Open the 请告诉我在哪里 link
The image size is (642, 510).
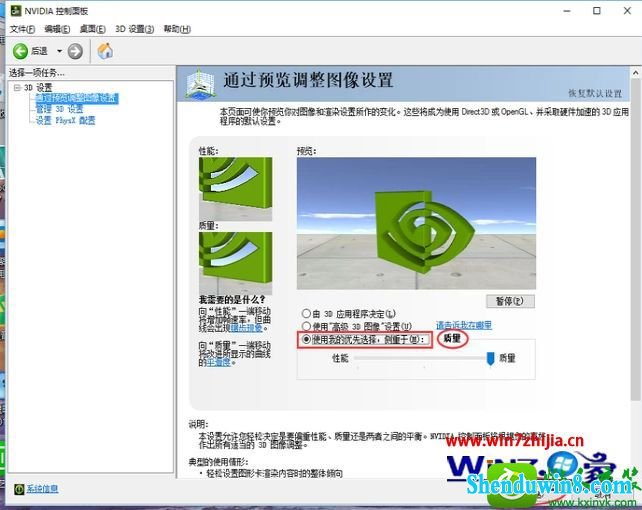point(463,325)
